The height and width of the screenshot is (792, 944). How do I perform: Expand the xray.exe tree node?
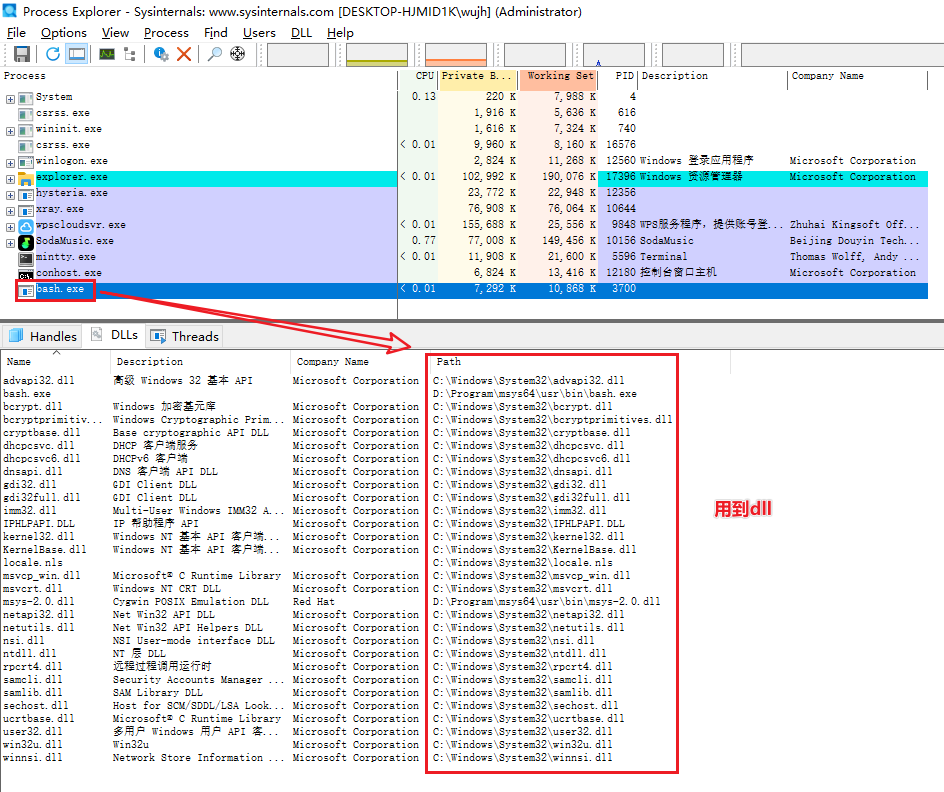[x=10, y=211]
